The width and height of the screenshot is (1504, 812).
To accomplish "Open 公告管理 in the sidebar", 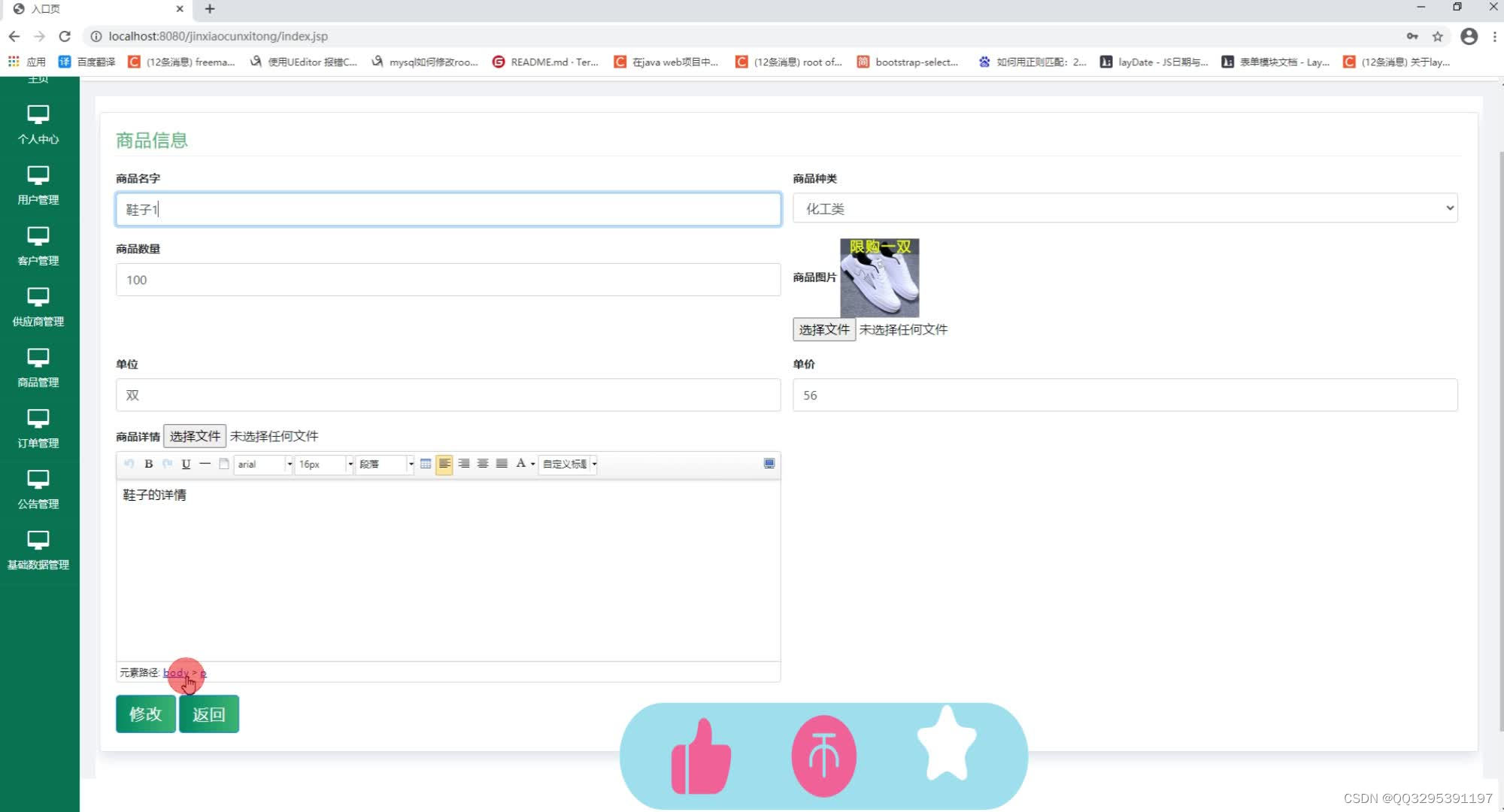I will pyautogui.click(x=38, y=490).
